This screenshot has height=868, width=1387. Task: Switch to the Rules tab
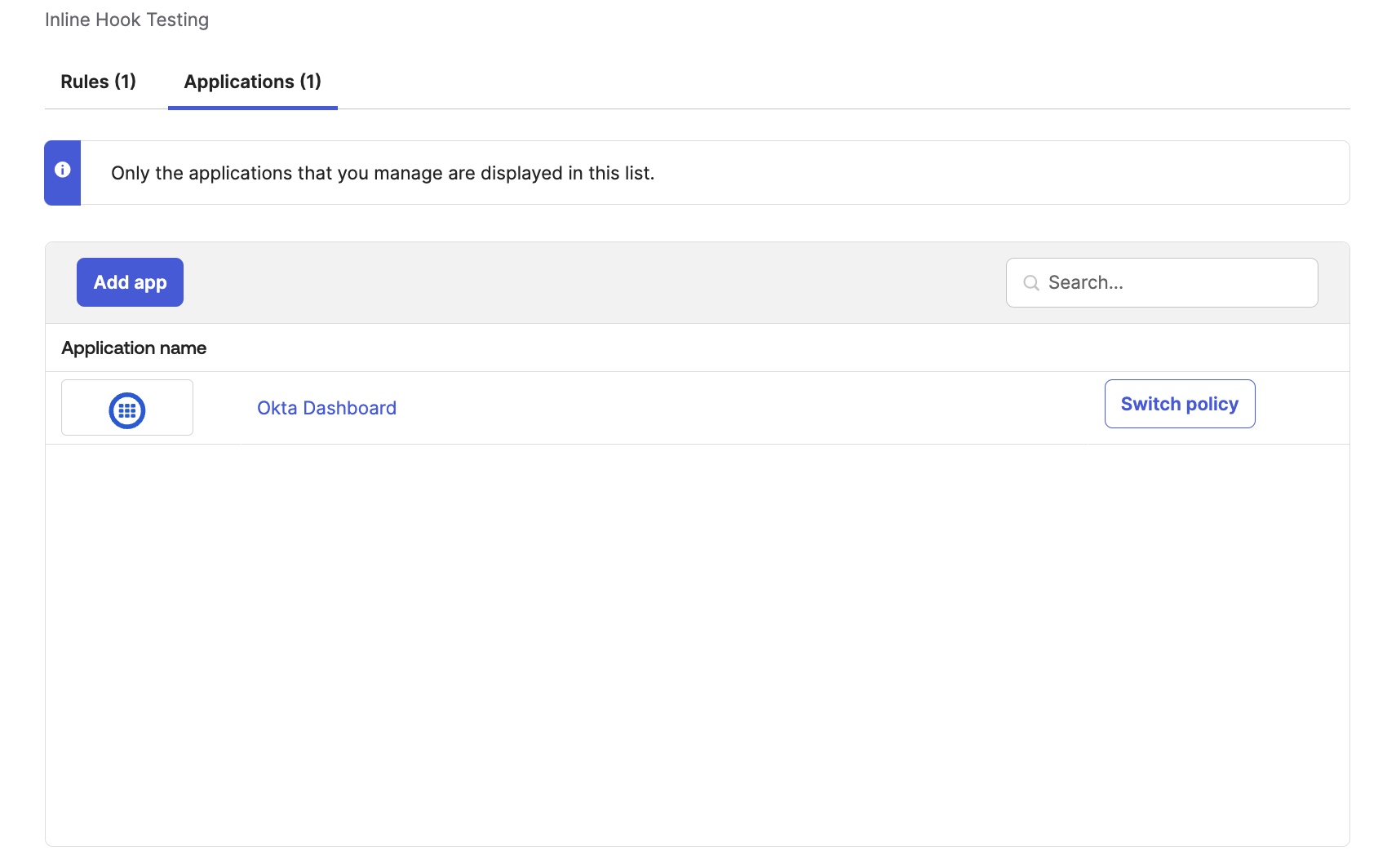[97, 82]
